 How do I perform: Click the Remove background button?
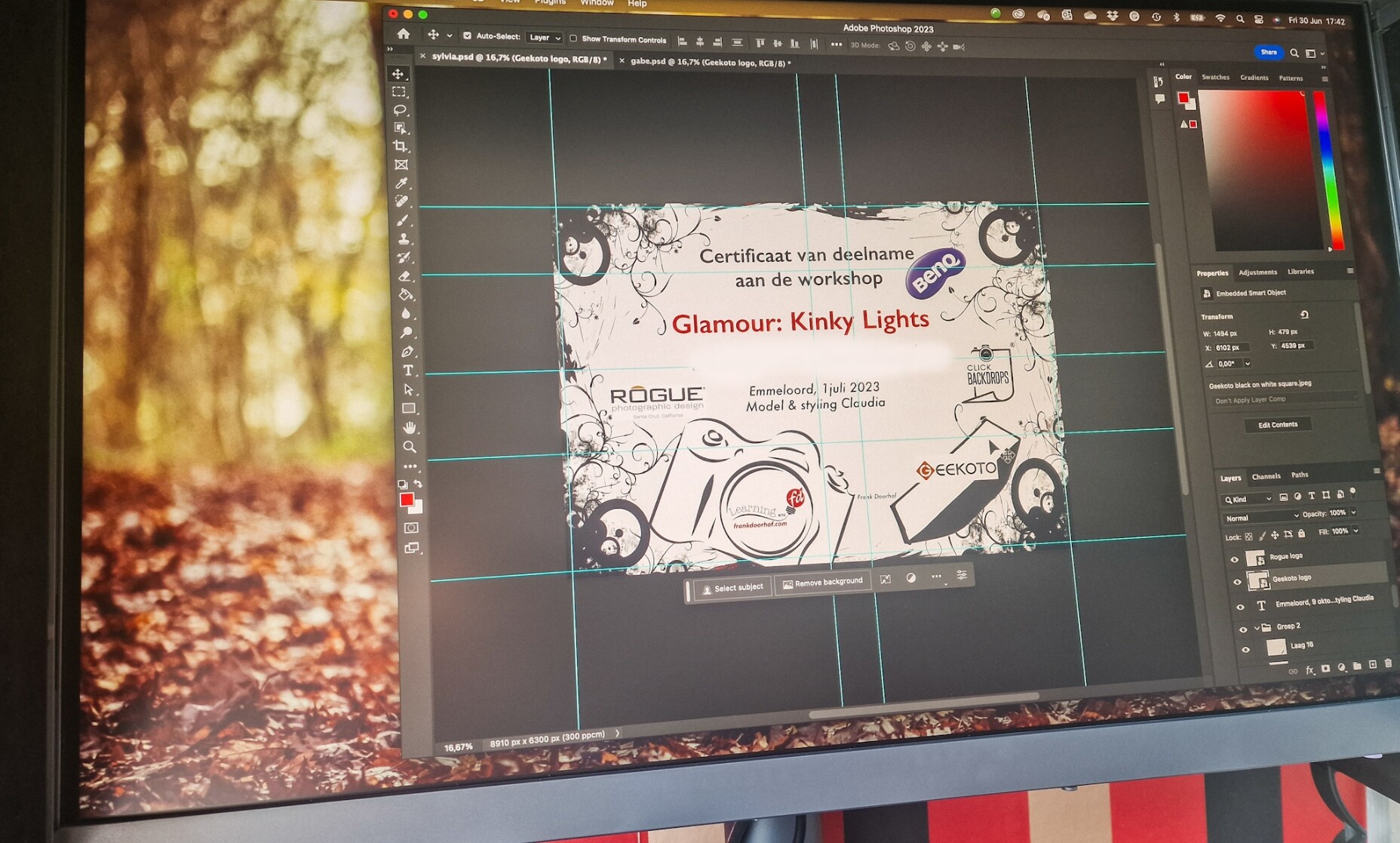point(822,583)
